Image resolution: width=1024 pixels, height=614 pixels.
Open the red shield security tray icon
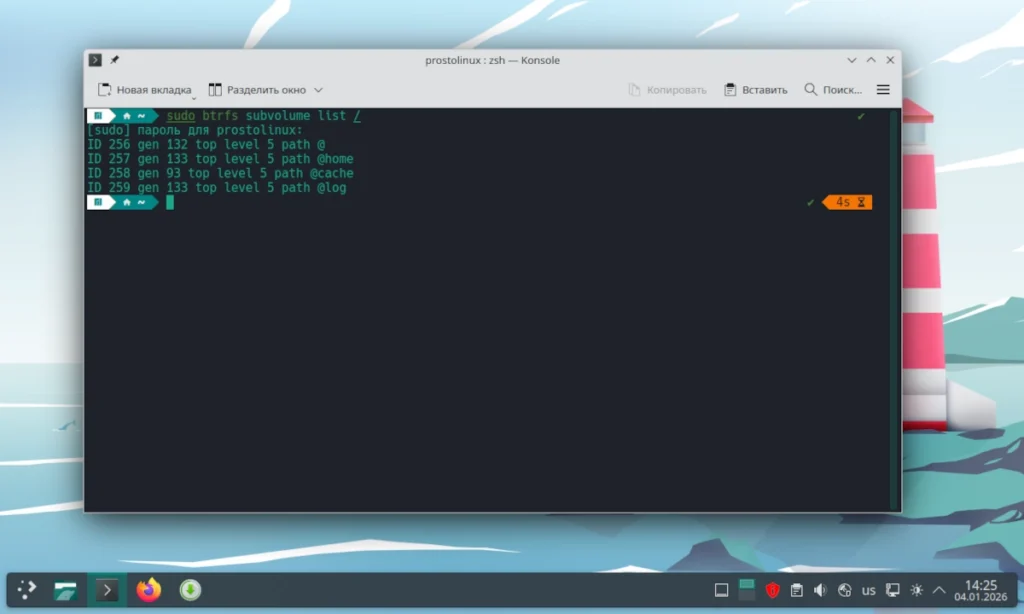773,590
